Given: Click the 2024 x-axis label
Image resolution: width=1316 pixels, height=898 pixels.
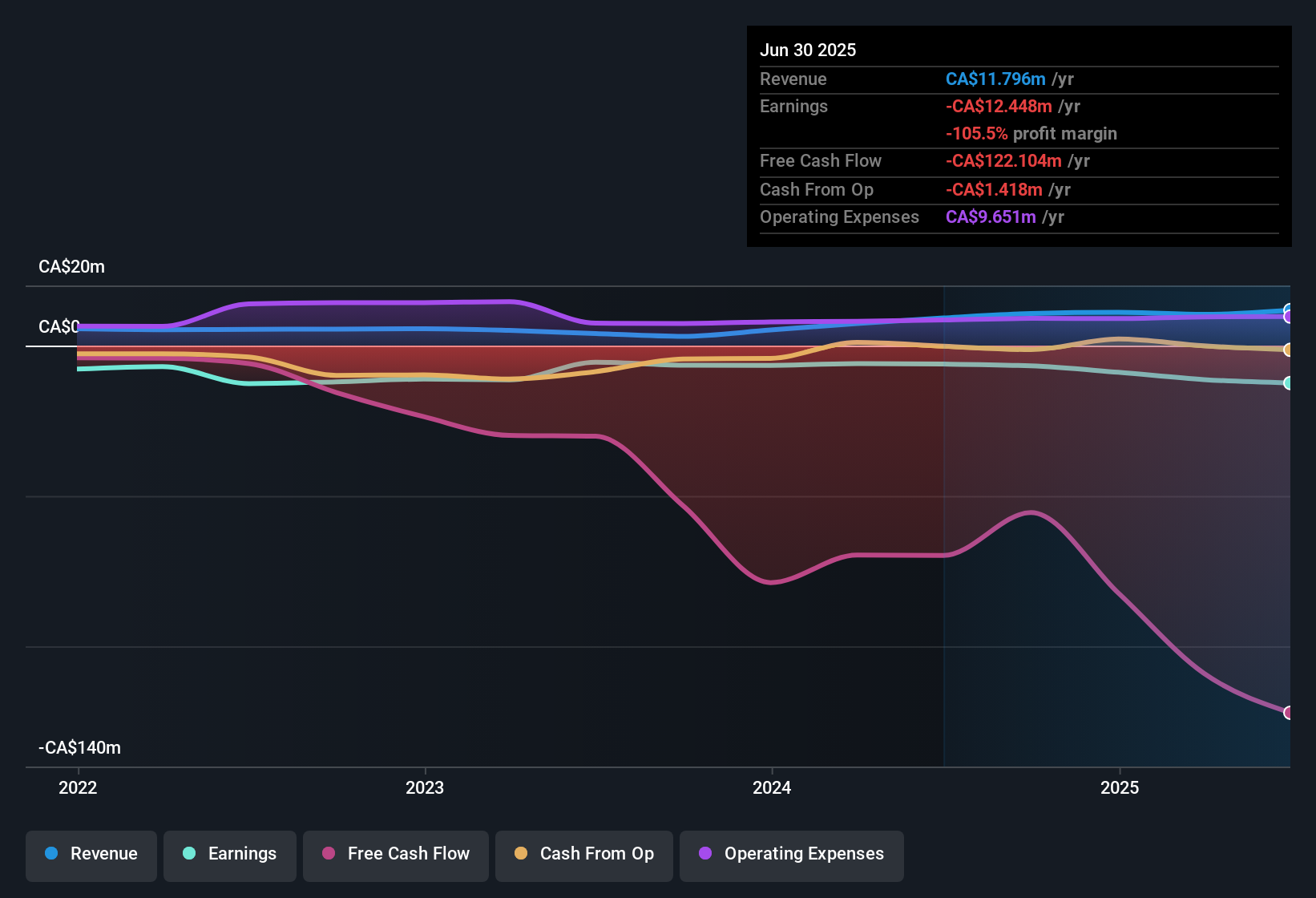Looking at the screenshot, I should click(x=772, y=787).
